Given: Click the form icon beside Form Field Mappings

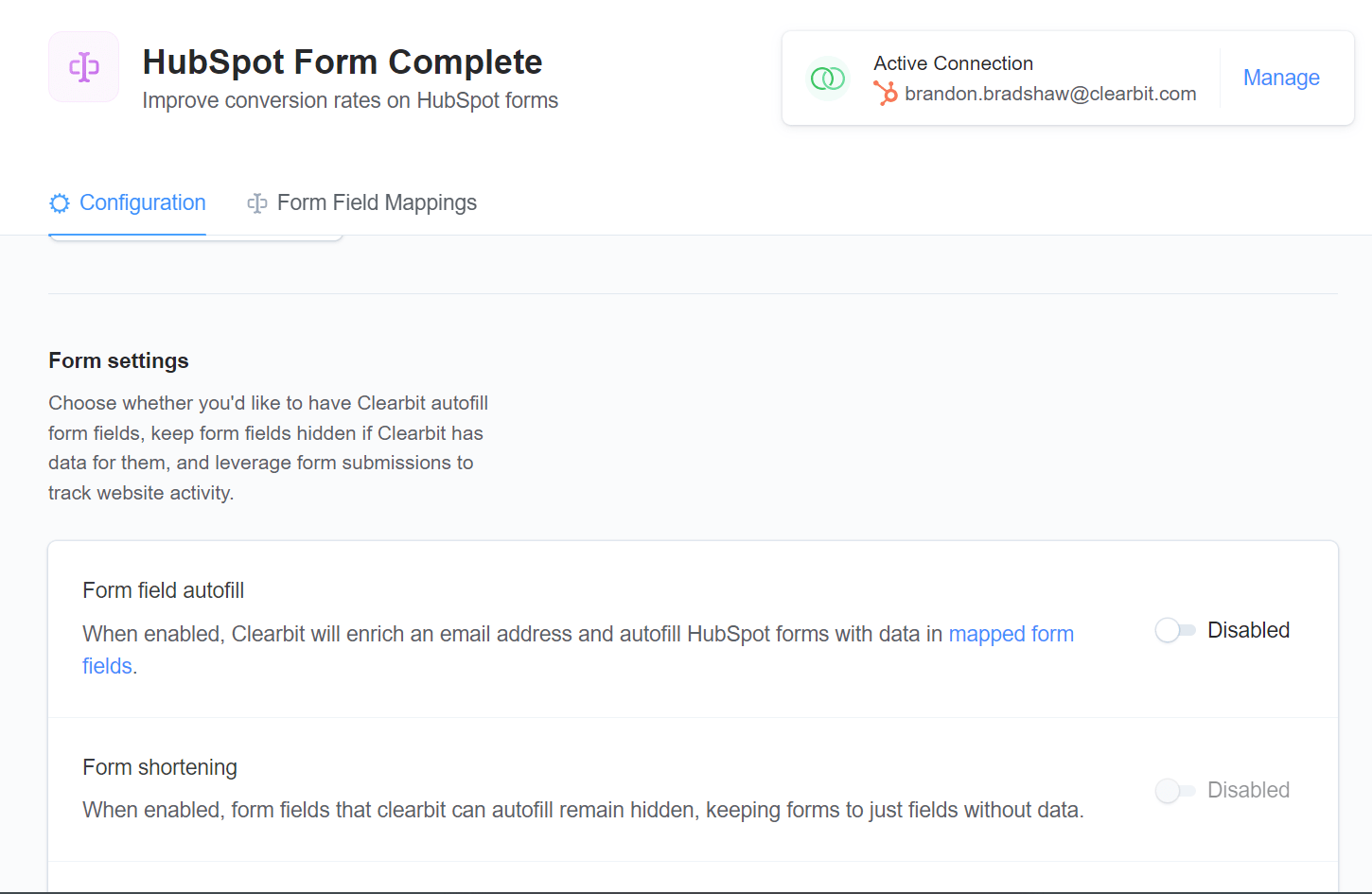Looking at the screenshot, I should pos(257,203).
